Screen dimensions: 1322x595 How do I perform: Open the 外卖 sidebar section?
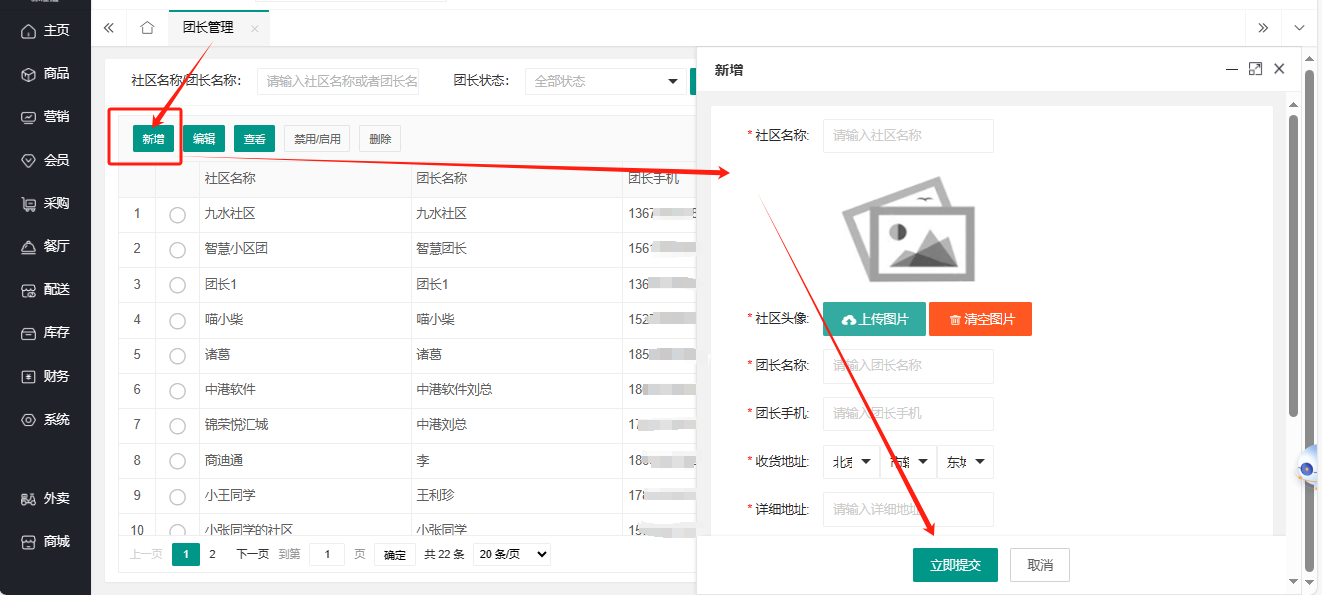click(x=45, y=498)
